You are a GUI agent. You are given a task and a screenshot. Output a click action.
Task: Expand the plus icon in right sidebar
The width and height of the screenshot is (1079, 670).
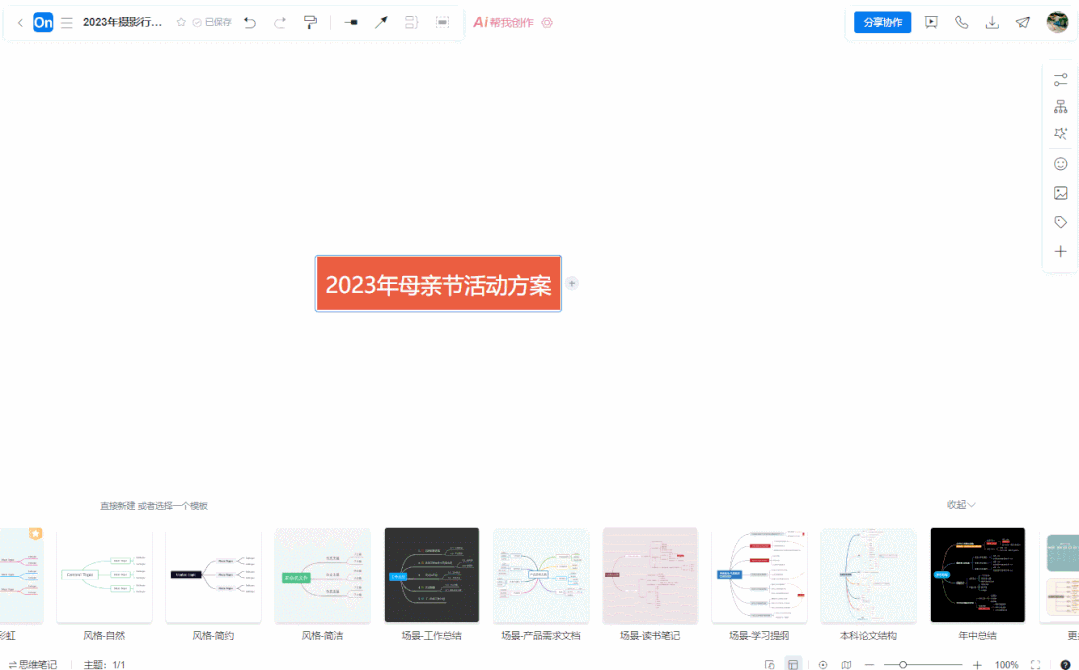[1060, 251]
